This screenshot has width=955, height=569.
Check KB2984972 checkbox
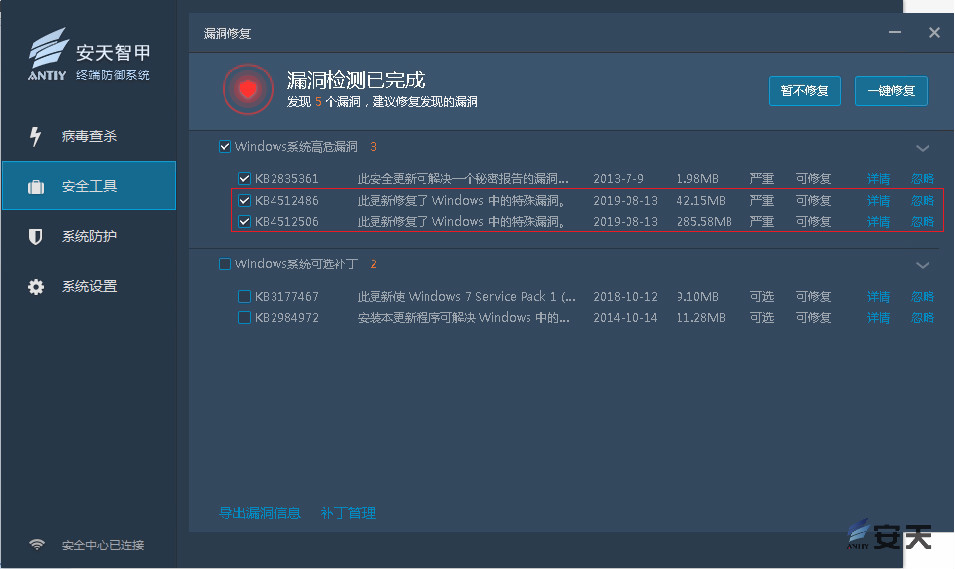point(244,317)
